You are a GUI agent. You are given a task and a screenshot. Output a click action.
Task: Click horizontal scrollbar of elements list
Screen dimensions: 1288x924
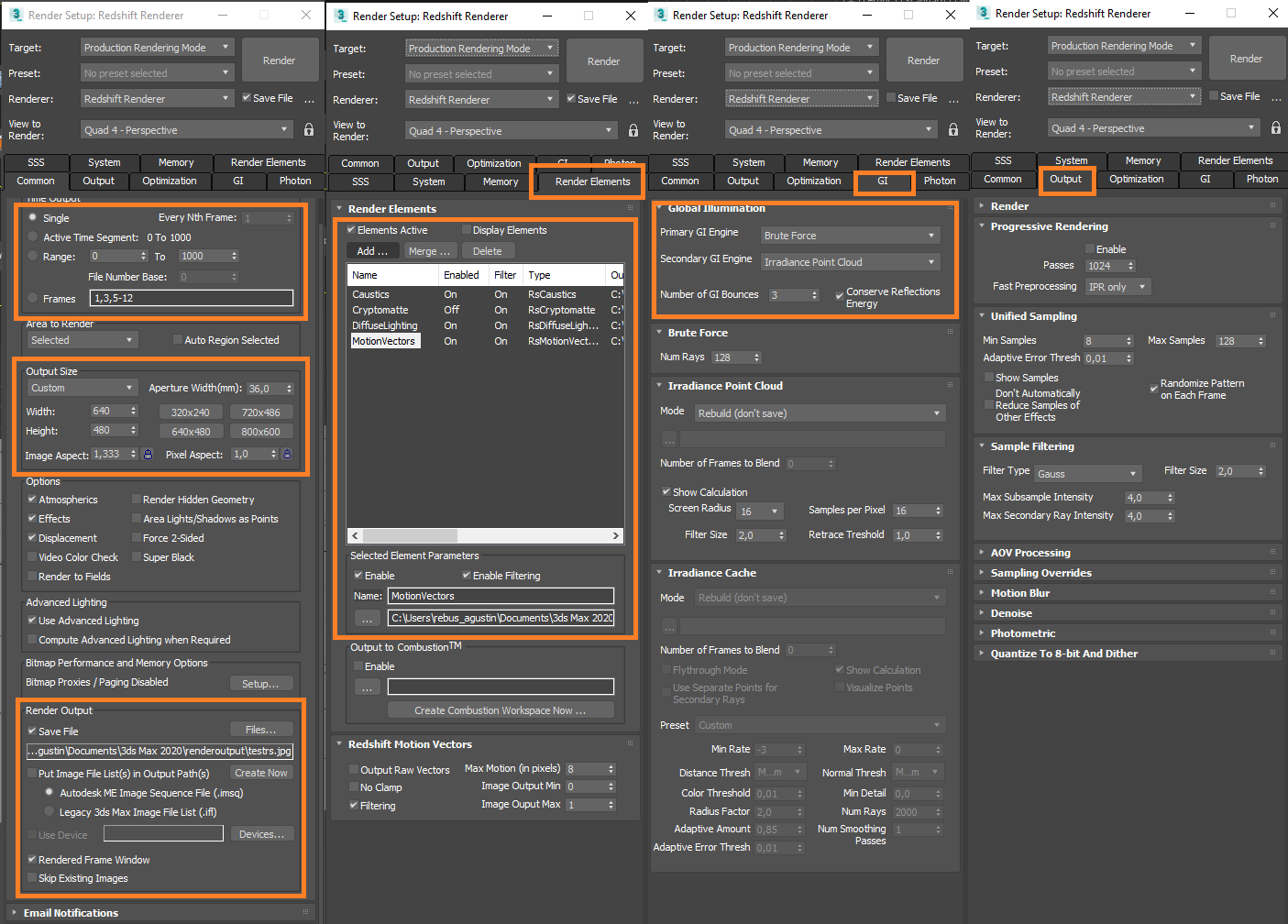tap(485, 535)
